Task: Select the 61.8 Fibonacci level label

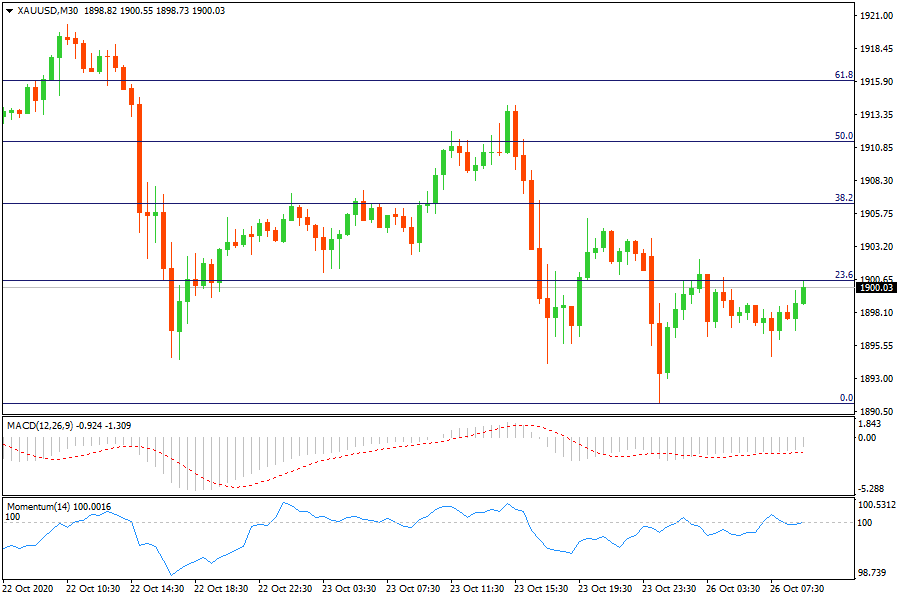Action: 843,75
